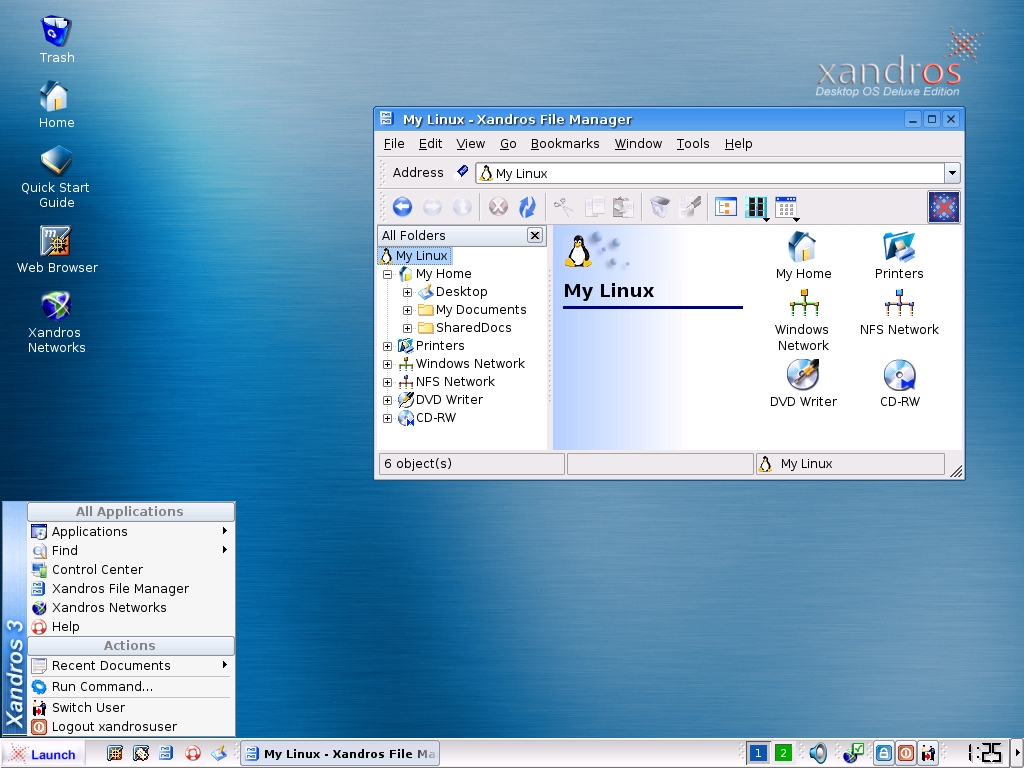
Task: Close the All Folders side panel
Action: click(x=535, y=235)
